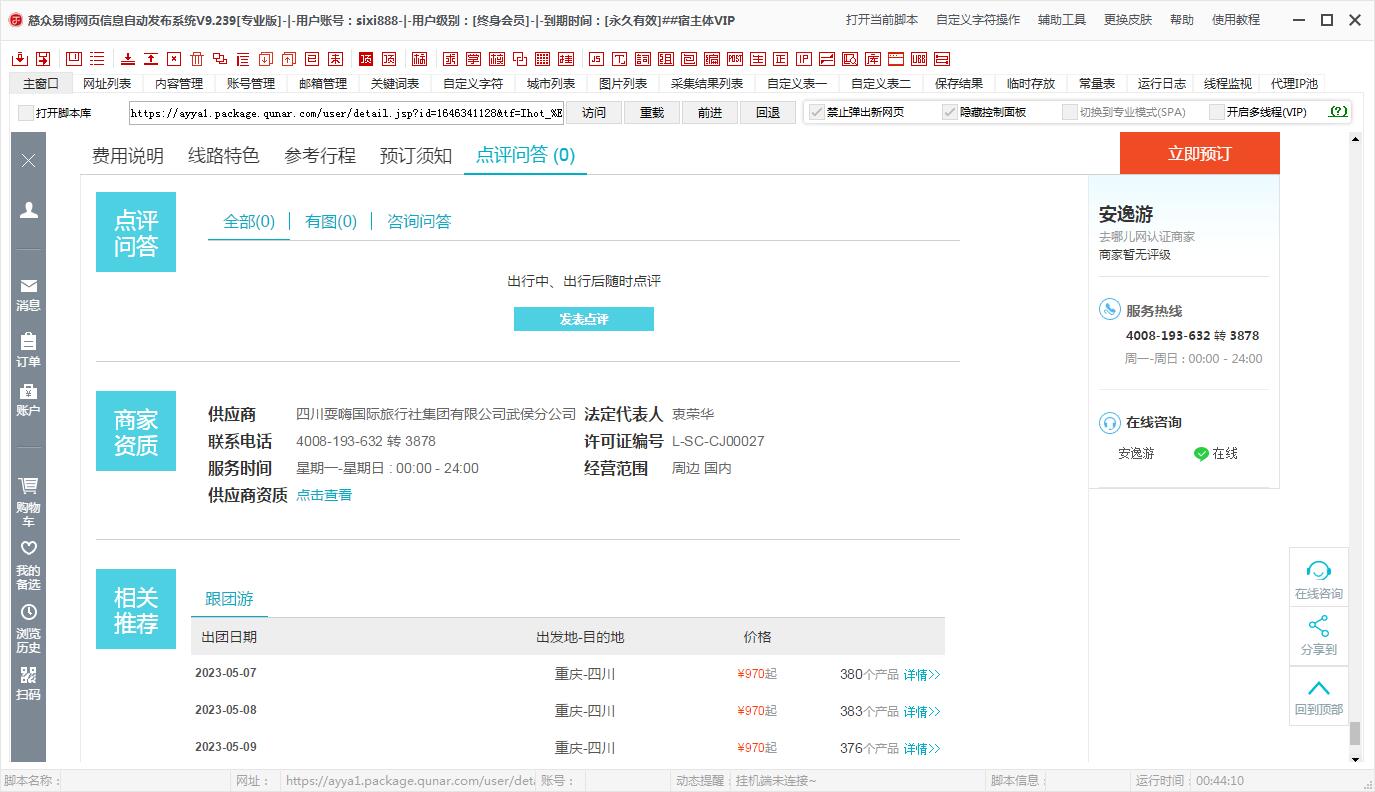Image resolution: width=1375 pixels, height=792 pixels.
Task: Open 详情>> link for 2023-05-07 row
Action: 922,675
